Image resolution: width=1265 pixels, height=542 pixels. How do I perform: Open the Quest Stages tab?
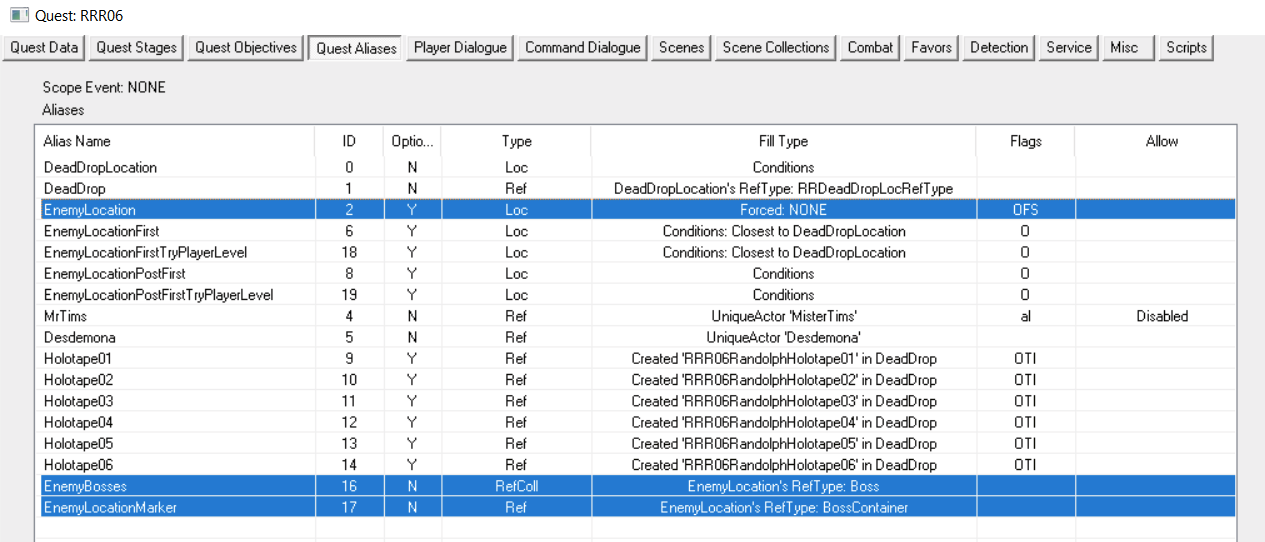pos(136,47)
